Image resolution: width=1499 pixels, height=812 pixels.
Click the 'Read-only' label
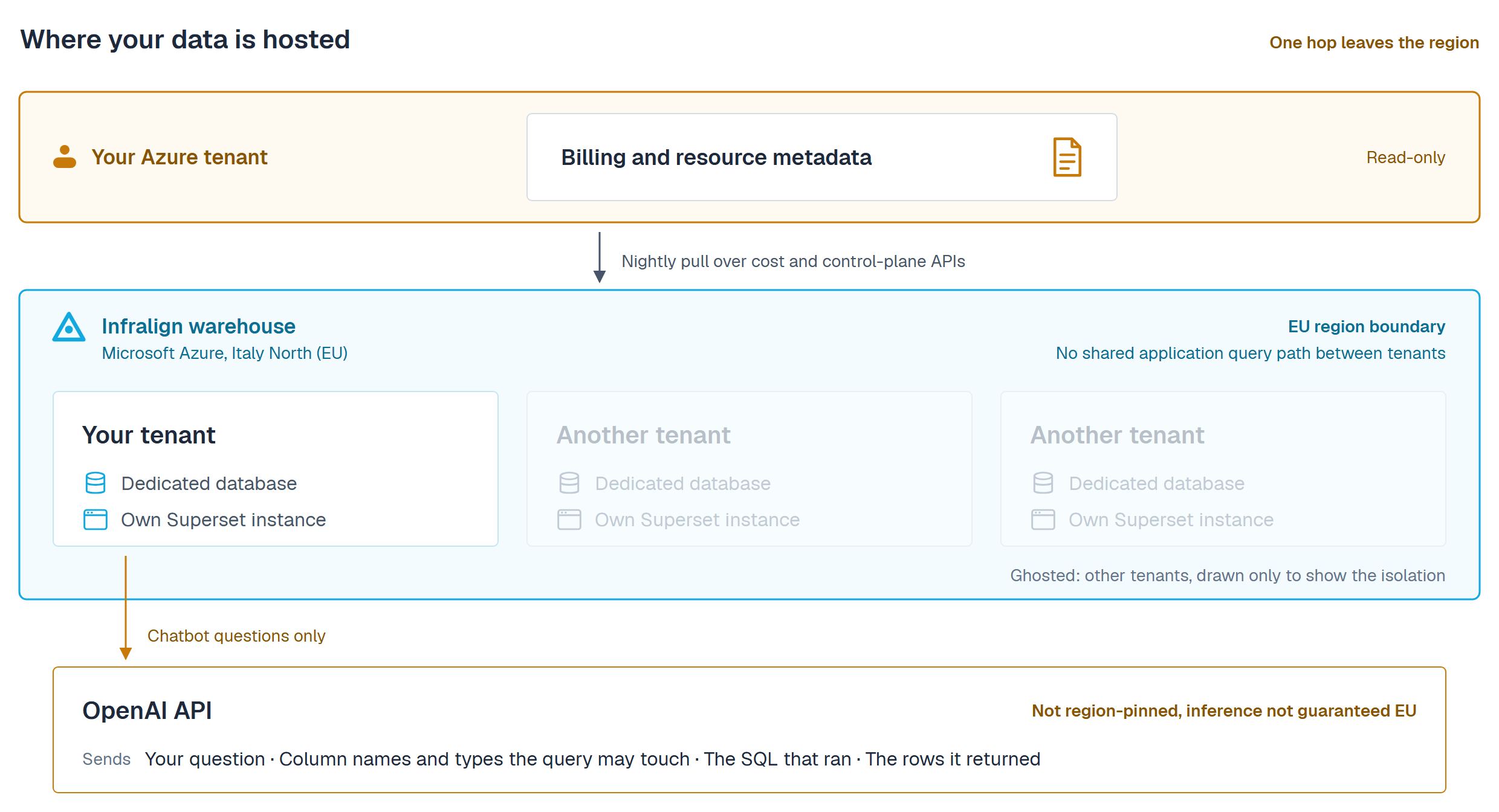coord(1406,157)
